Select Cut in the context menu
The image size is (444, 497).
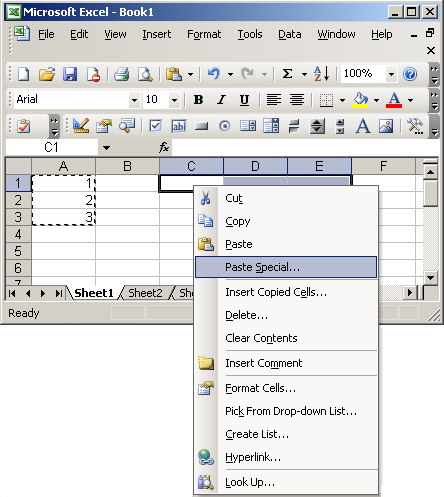286,198
